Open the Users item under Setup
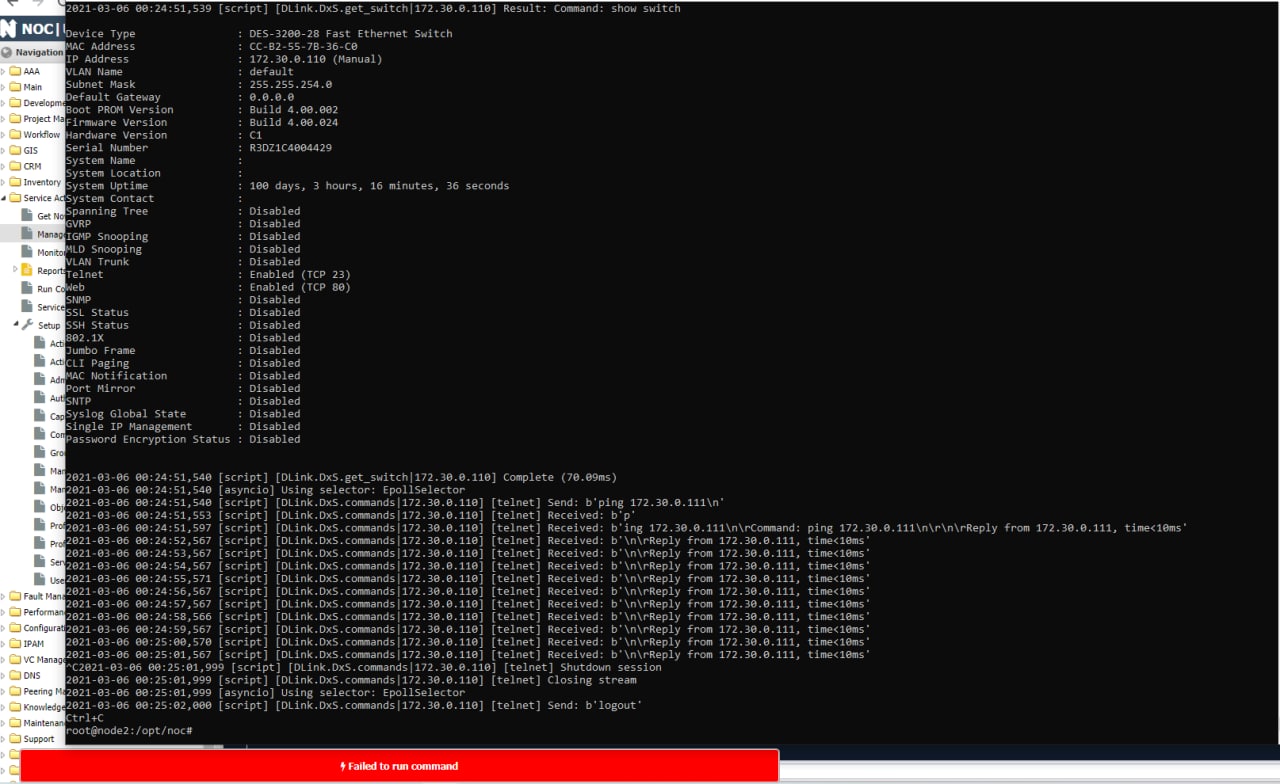Viewport: 1280px width, 784px height. tap(49, 579)
